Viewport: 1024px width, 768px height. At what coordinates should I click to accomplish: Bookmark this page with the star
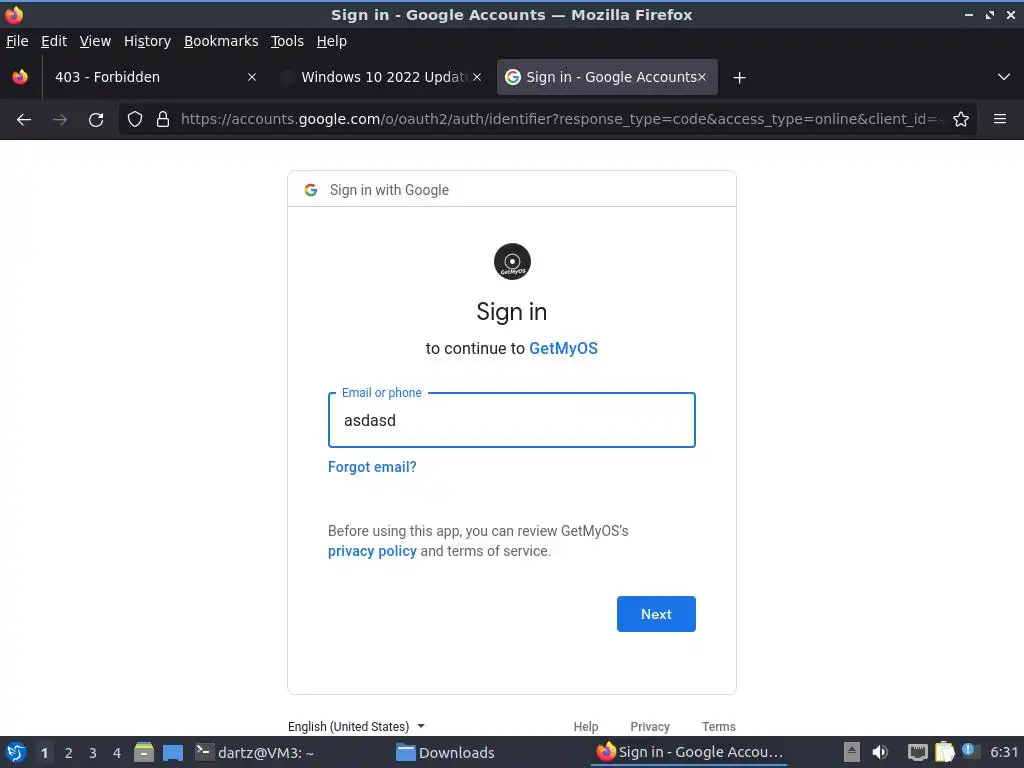961,120
